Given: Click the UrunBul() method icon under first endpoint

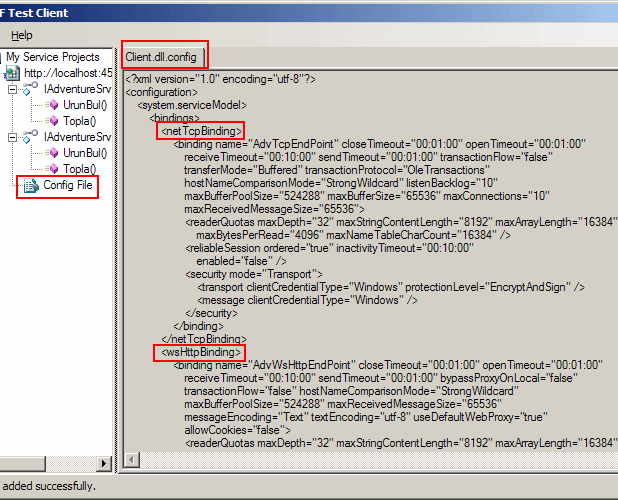Looking at the screenshot, I should click(53, 105).
